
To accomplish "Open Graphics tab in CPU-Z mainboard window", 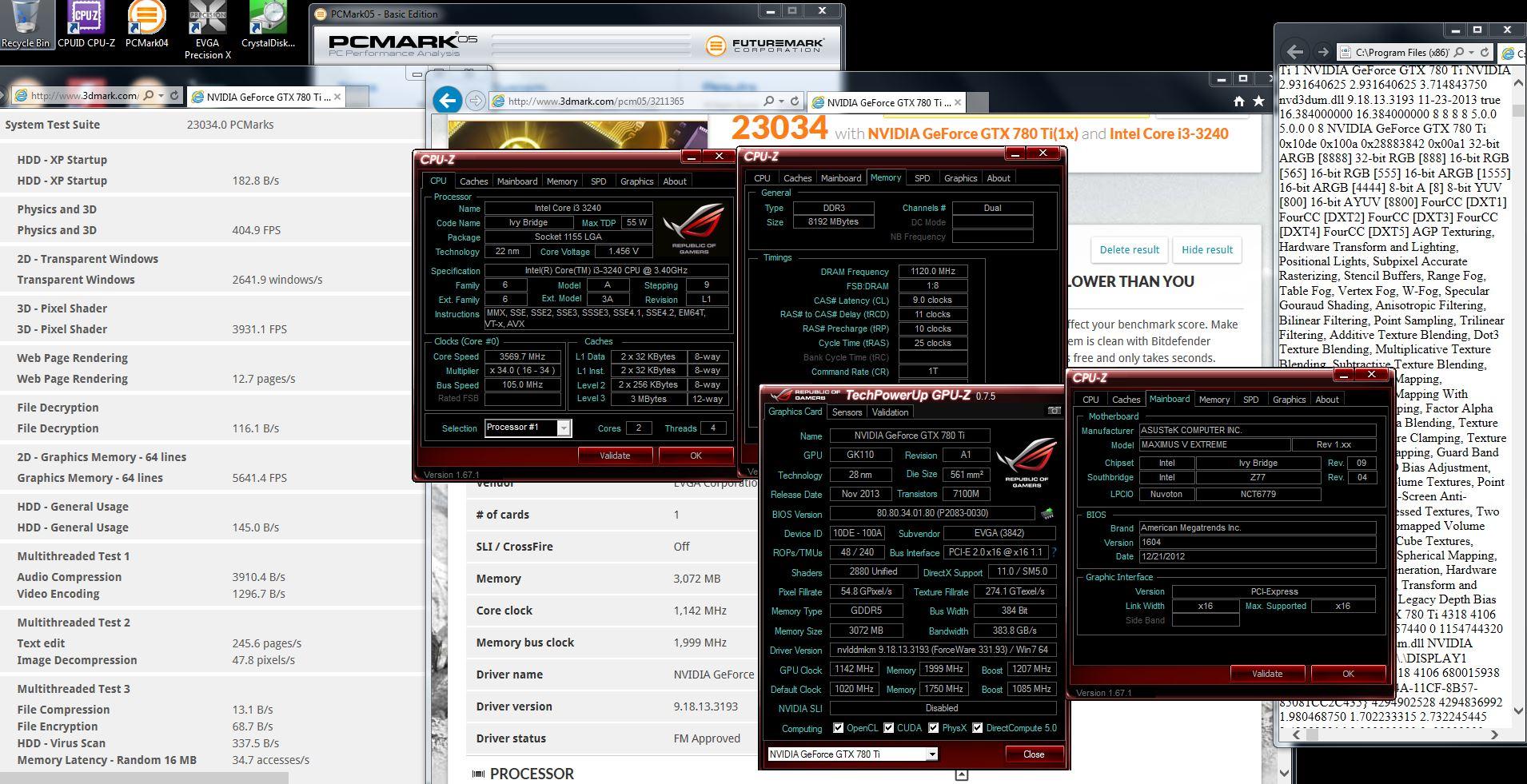I will point(1289,400).
